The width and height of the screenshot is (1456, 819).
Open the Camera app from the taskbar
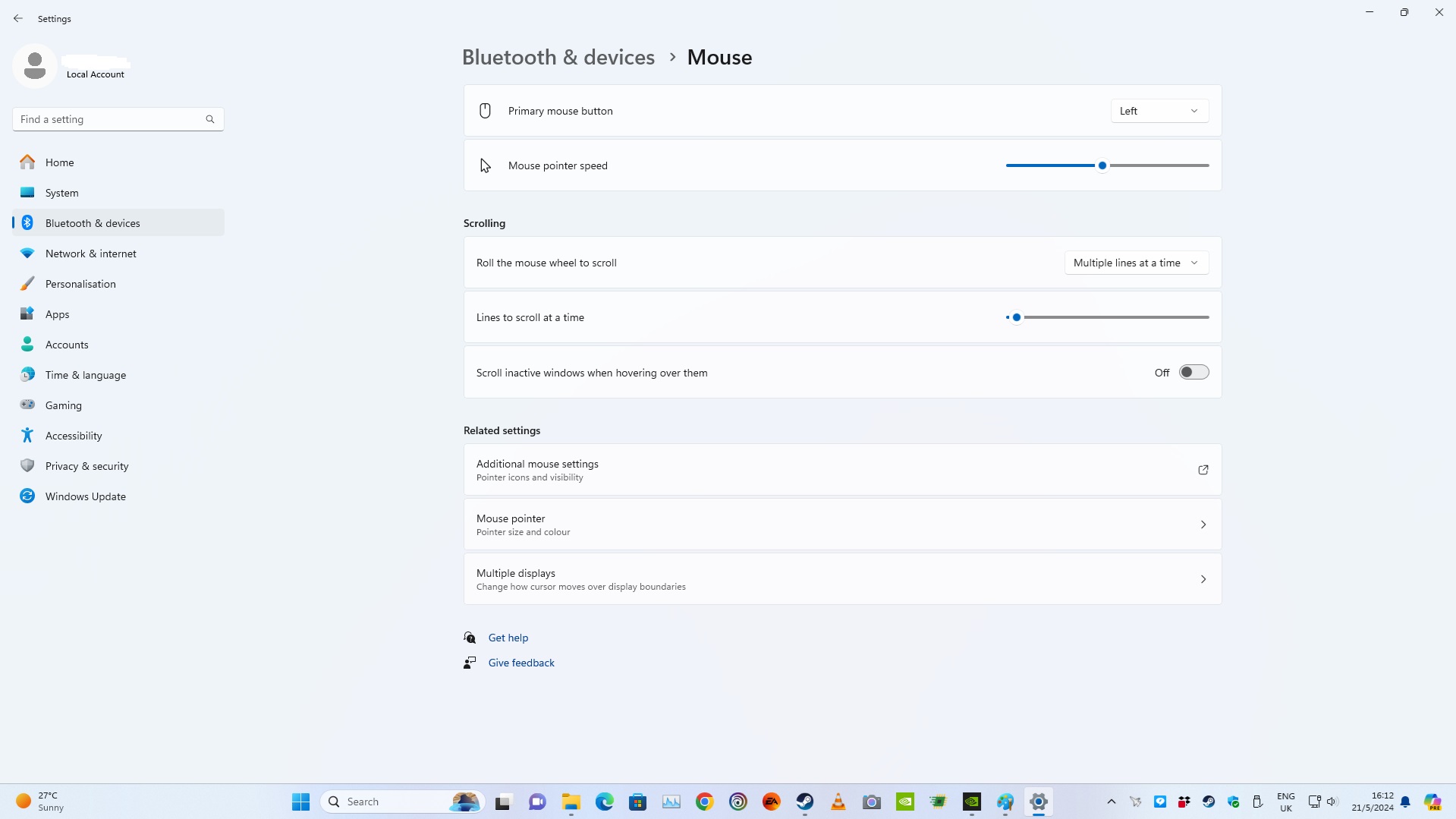pyautogui.click(x=872, y=802)
